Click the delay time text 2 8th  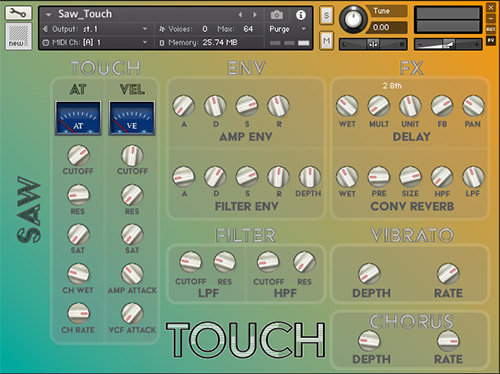392,86
